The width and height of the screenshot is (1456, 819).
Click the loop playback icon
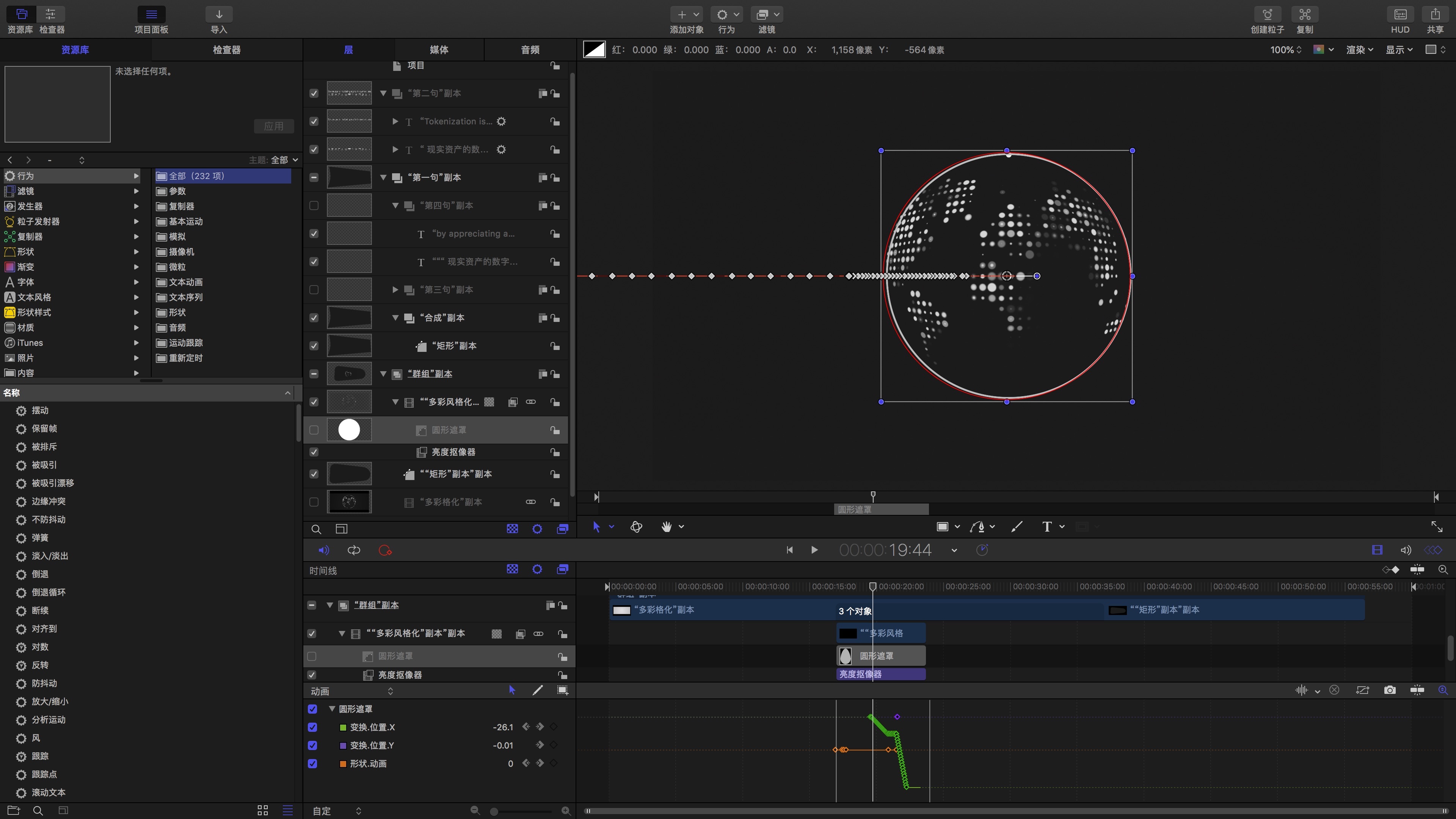click(x=354, y=550)
